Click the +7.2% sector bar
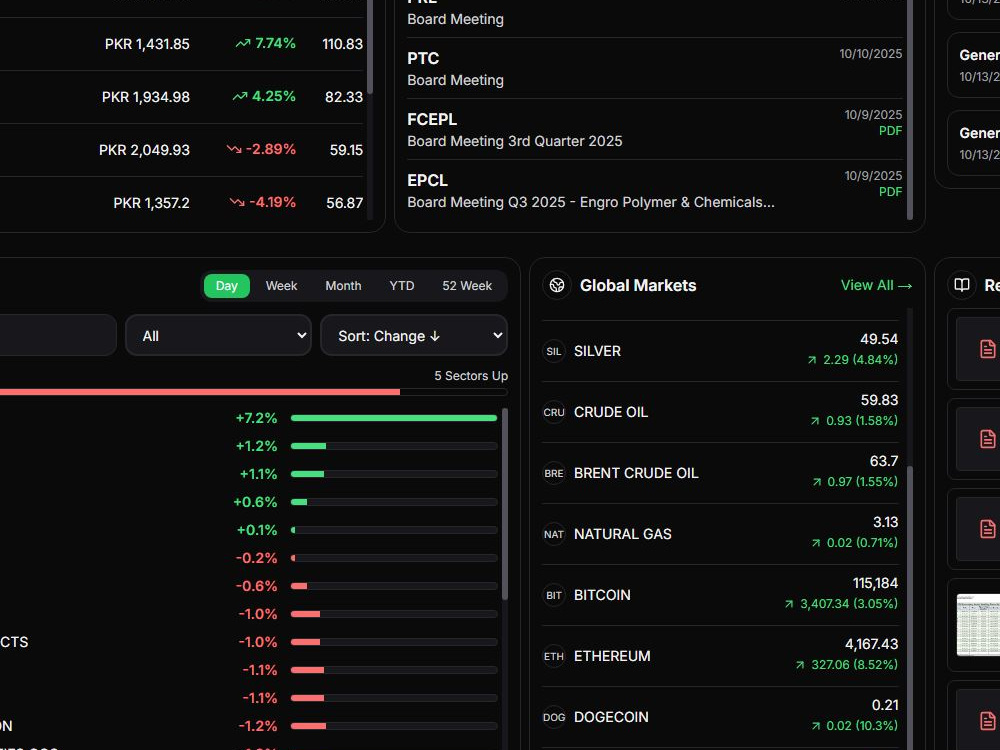 pyautogui.click(x=393, y=418)
